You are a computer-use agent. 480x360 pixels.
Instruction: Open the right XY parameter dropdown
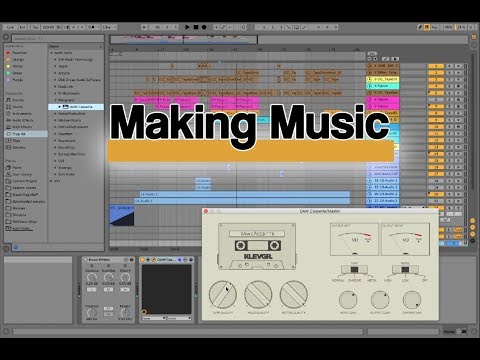179,318
